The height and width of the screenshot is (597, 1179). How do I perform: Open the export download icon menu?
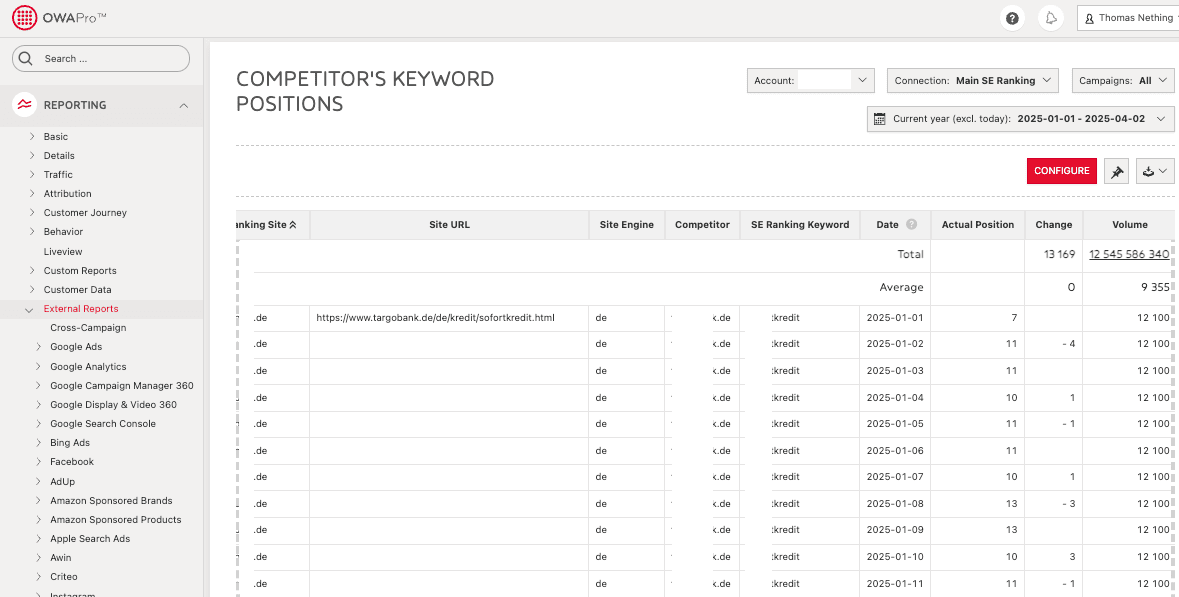[1154, 171]
